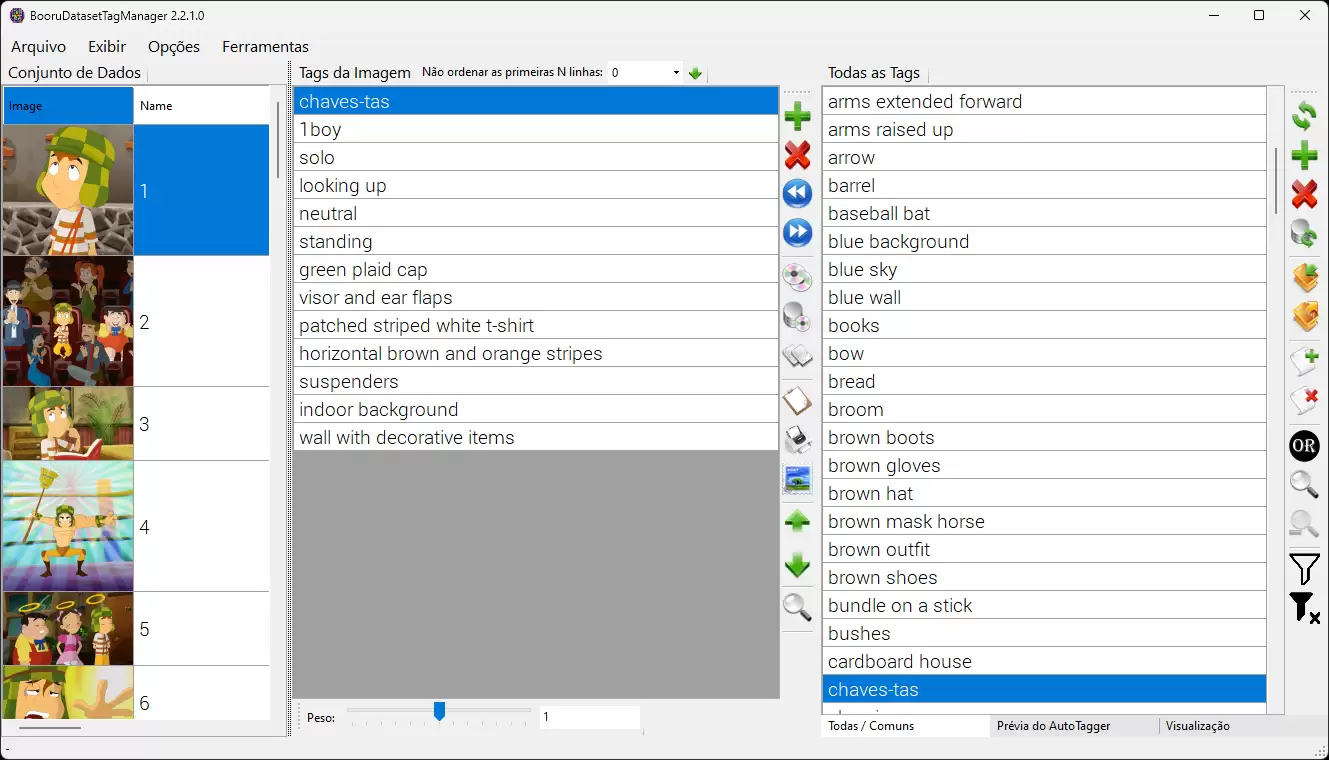Open the Ferramentas menu
The width and height of the screenshot is (1329, 760).
265,47
